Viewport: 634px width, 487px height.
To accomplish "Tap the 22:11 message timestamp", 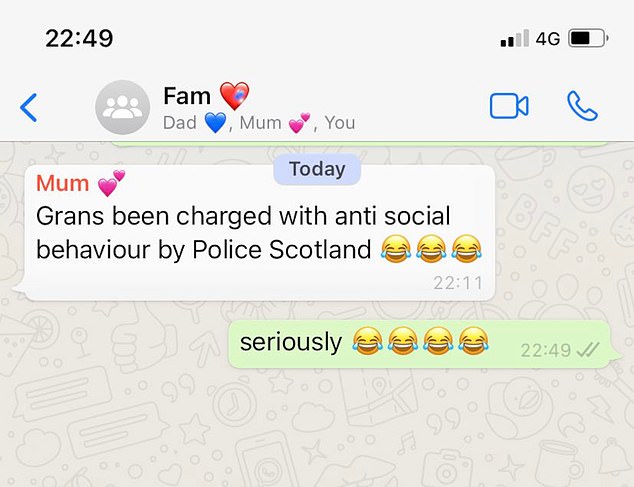I will (x=458, y=283).
